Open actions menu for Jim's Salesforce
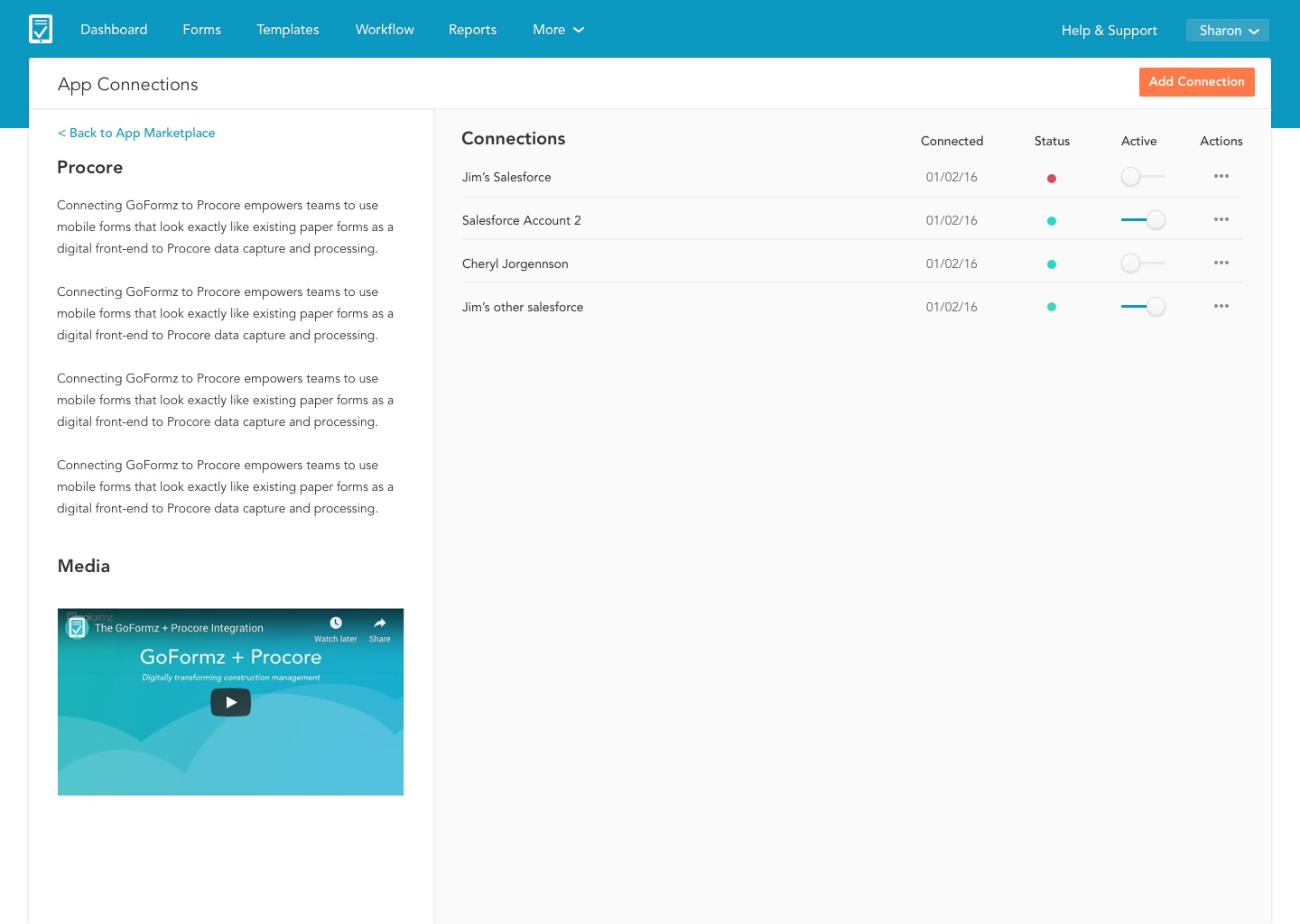Viewport: 1300px width, 924px height. tap(1221, 177)
